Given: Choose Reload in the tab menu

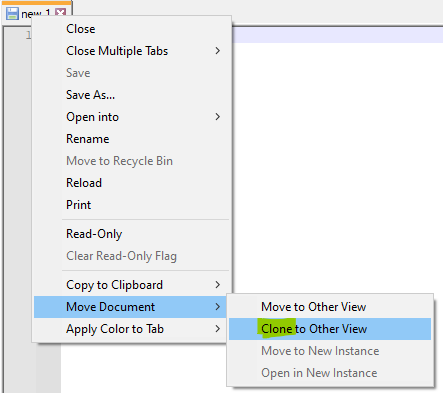Looking at the screenshot, I should pos(132,183).
